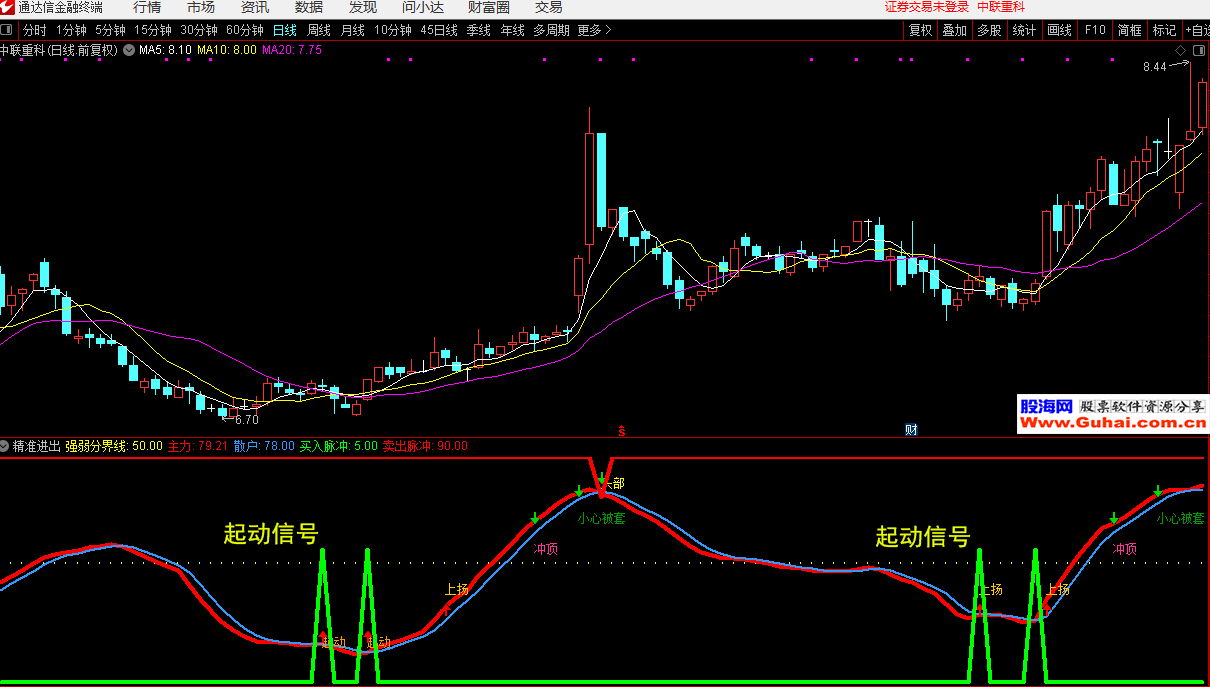Click the red S marker on the chart

(621, 431)
